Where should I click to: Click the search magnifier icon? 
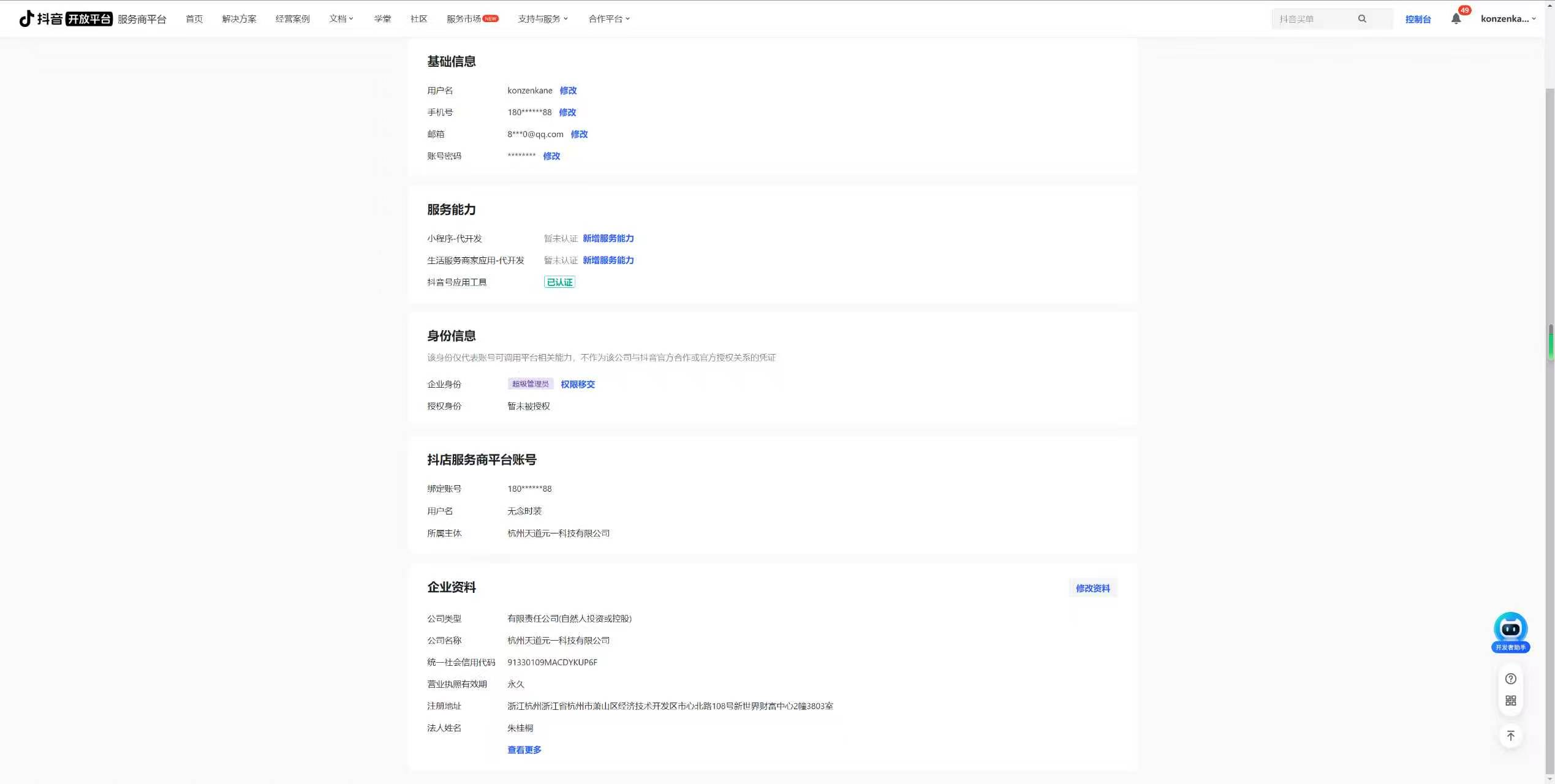pyautogui.click(x=1362, y=19)
